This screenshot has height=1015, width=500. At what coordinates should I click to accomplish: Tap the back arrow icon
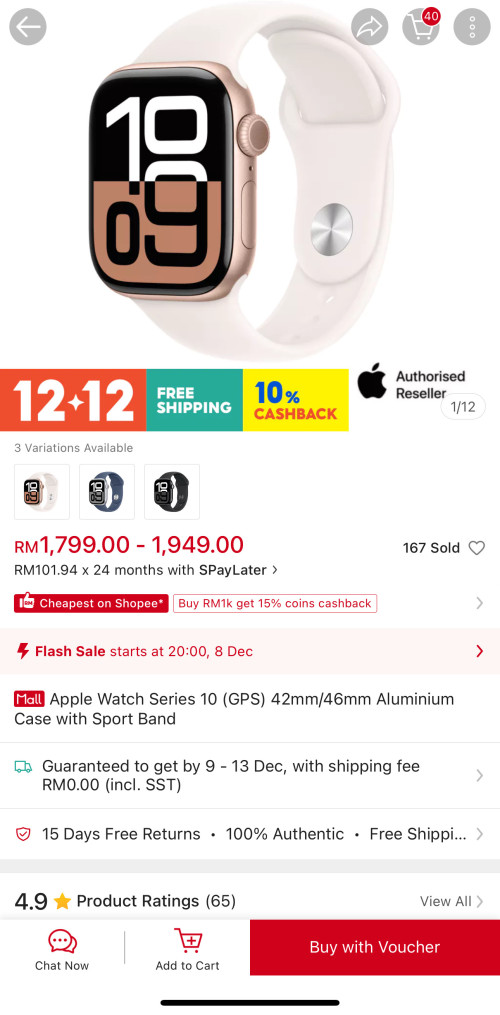[x=28, y=27]
